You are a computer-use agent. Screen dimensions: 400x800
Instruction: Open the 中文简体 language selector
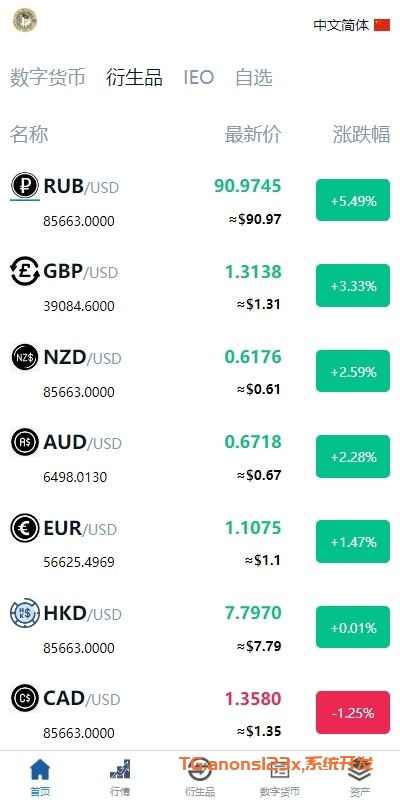pos(352,25)
